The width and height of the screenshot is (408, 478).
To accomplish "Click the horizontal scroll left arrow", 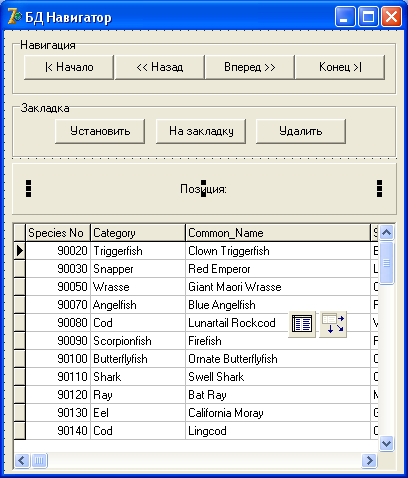I will click(x=22, y=461).
